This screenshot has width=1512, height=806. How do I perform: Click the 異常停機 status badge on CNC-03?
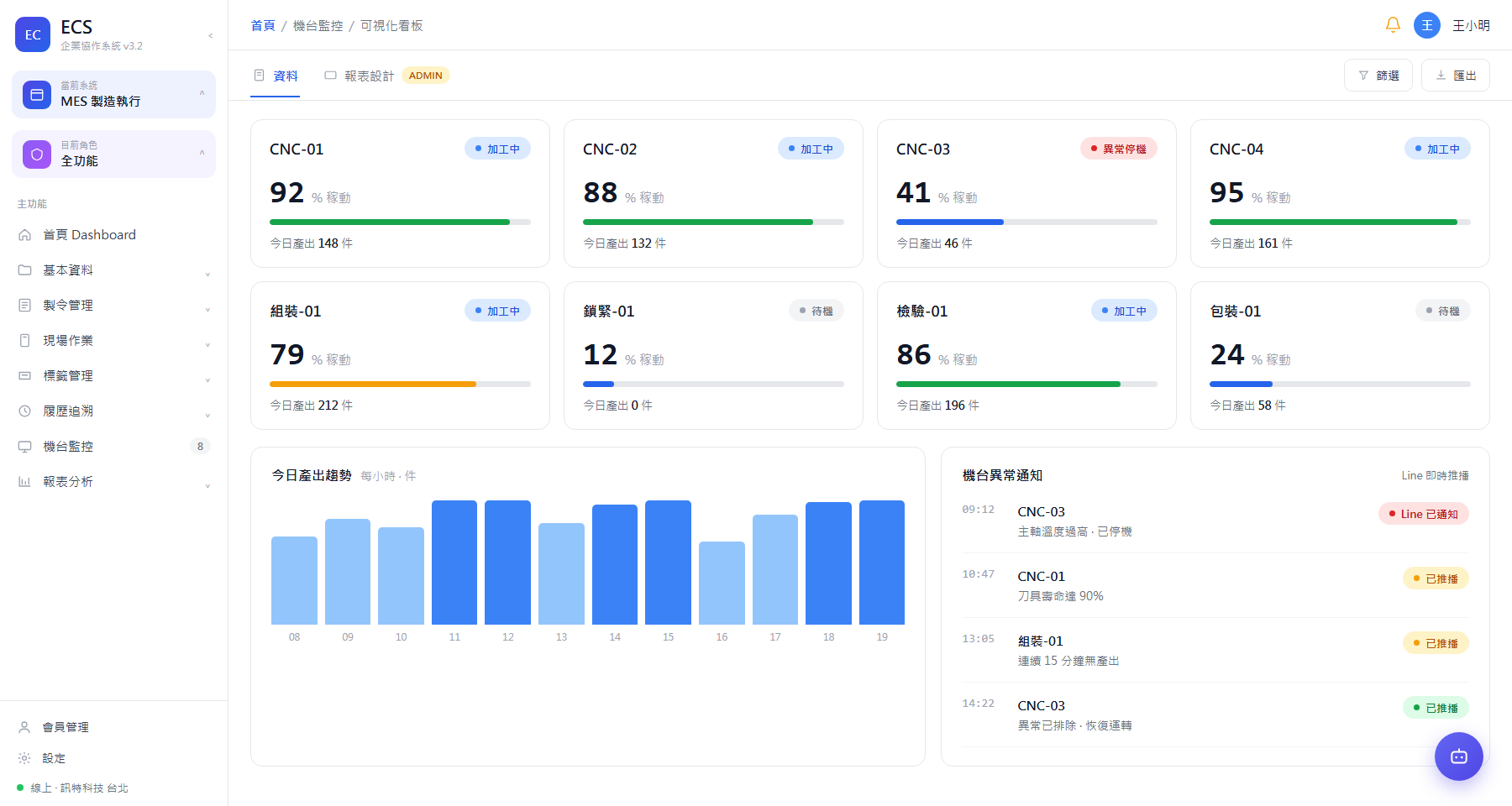point(1119,149)
